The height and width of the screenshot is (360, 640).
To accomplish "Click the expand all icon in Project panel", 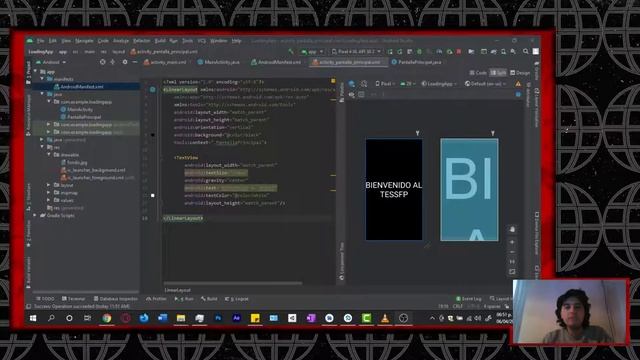I will [x=113, y=62].
